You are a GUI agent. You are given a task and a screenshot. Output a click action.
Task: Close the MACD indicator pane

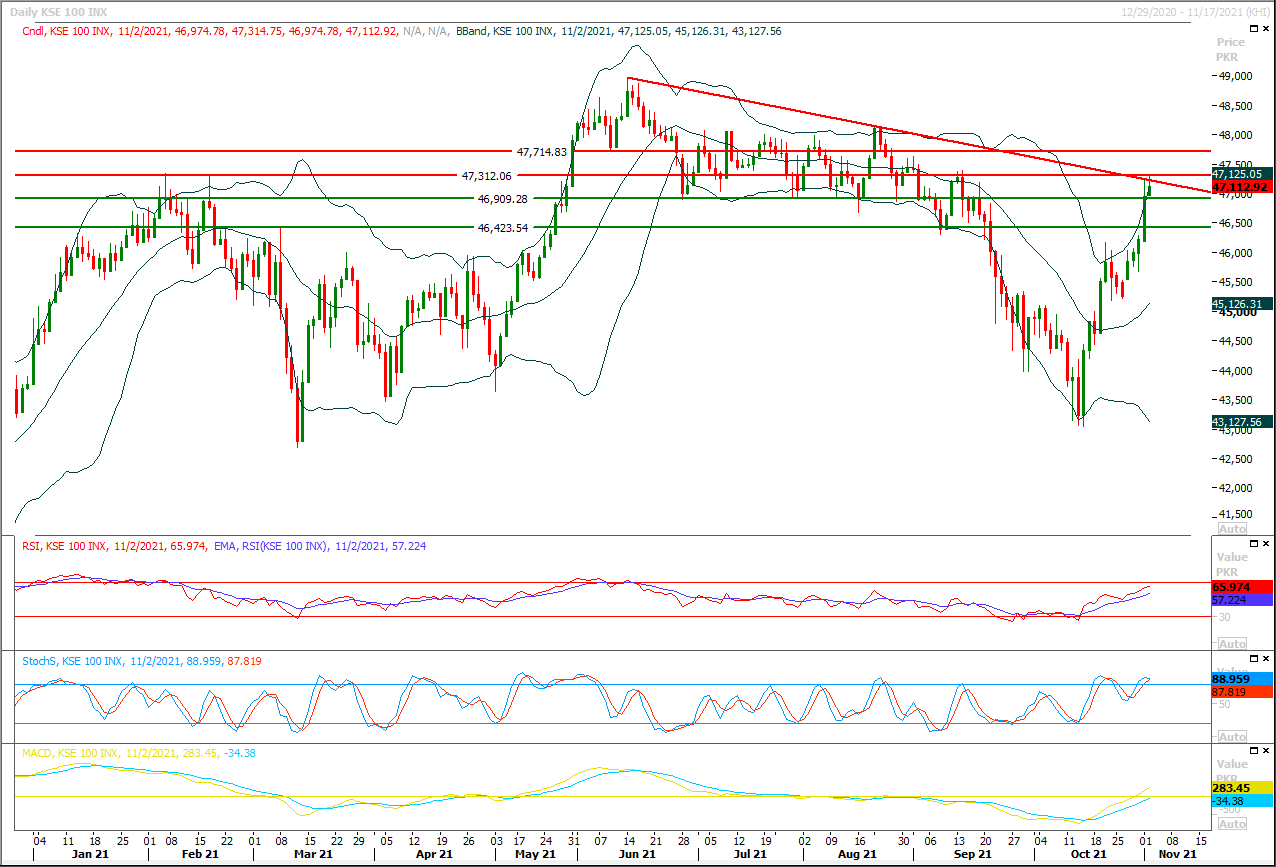pos(1266,752)
